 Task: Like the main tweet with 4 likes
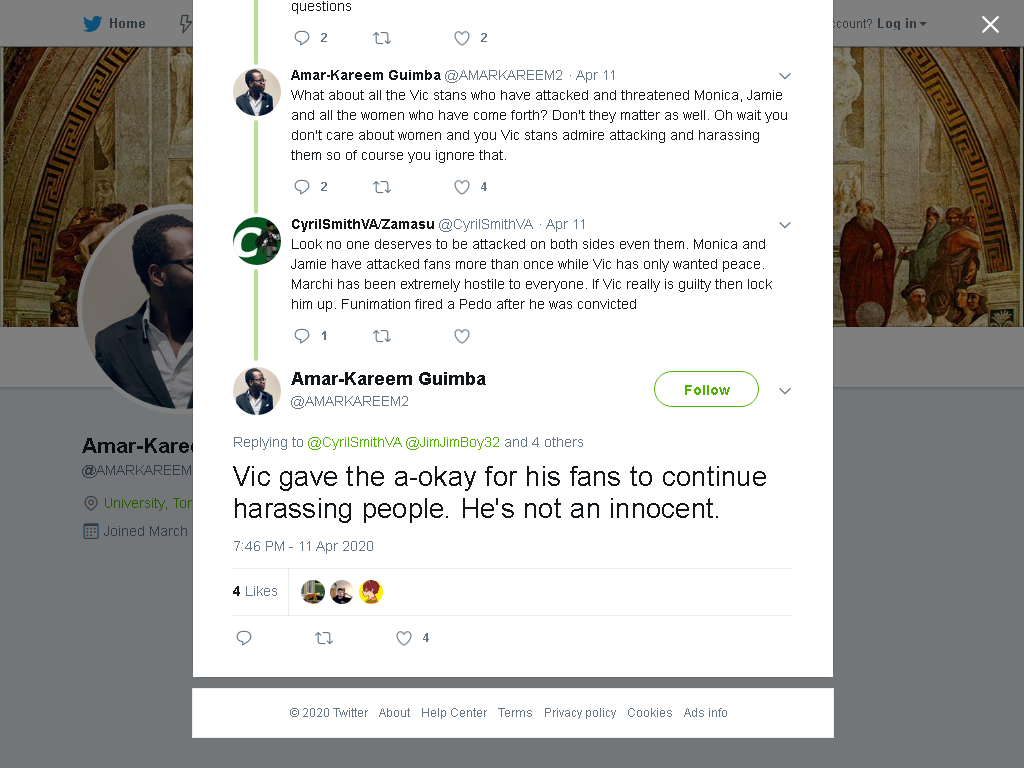point(404,638)
